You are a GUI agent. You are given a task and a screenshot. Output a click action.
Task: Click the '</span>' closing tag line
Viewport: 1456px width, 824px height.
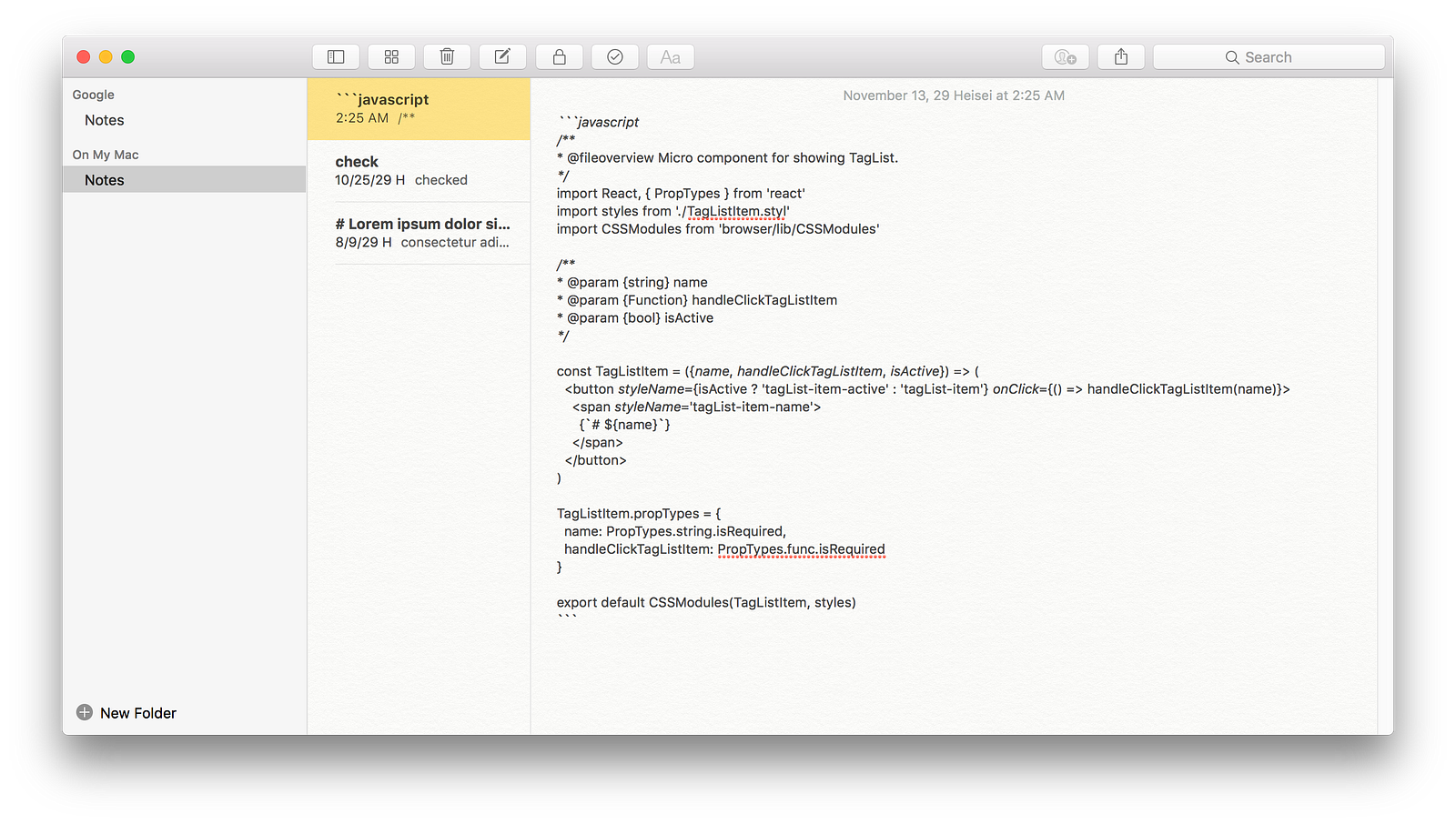click(598, 443)
